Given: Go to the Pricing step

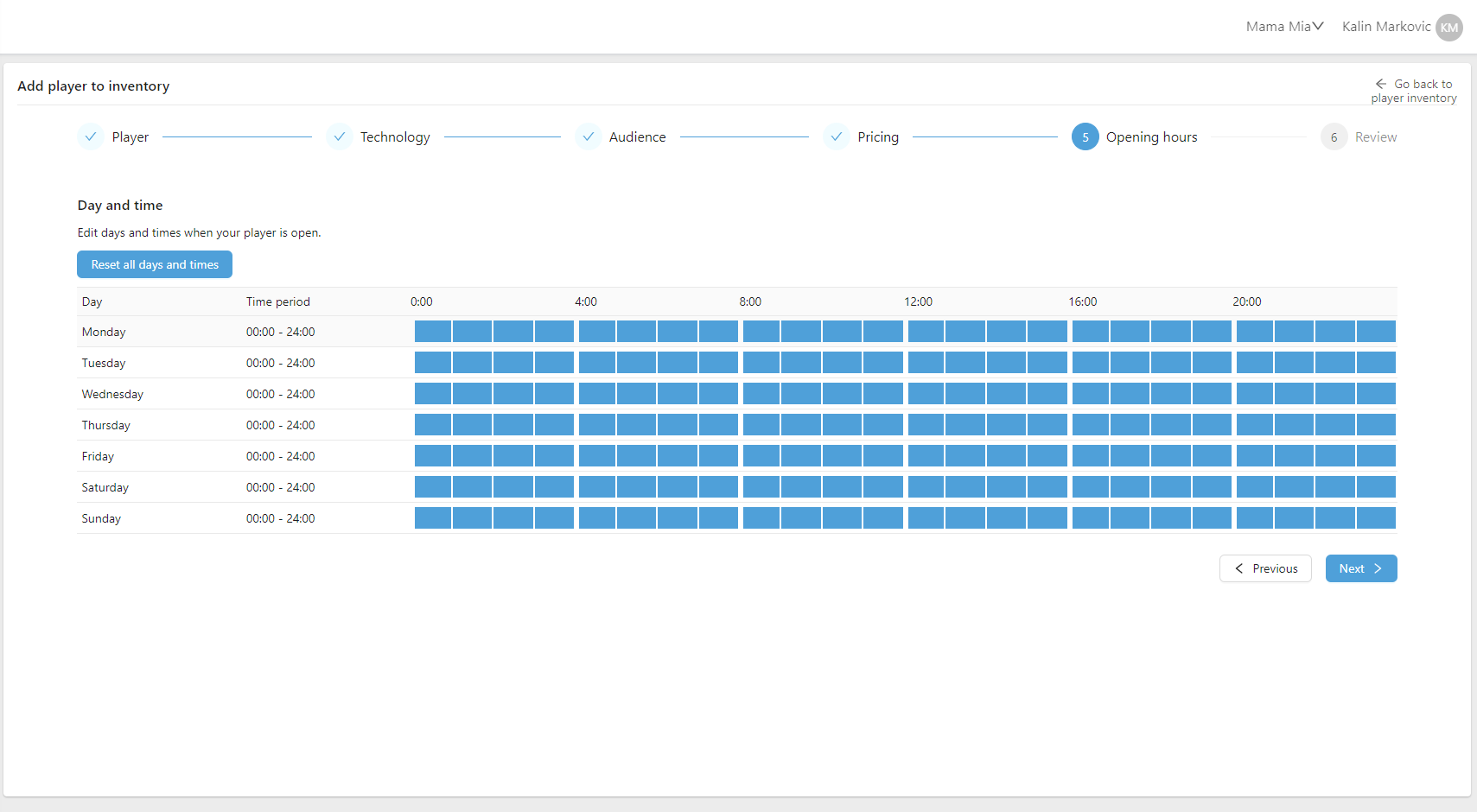Looking at the screenshot, I should (878, 136).
